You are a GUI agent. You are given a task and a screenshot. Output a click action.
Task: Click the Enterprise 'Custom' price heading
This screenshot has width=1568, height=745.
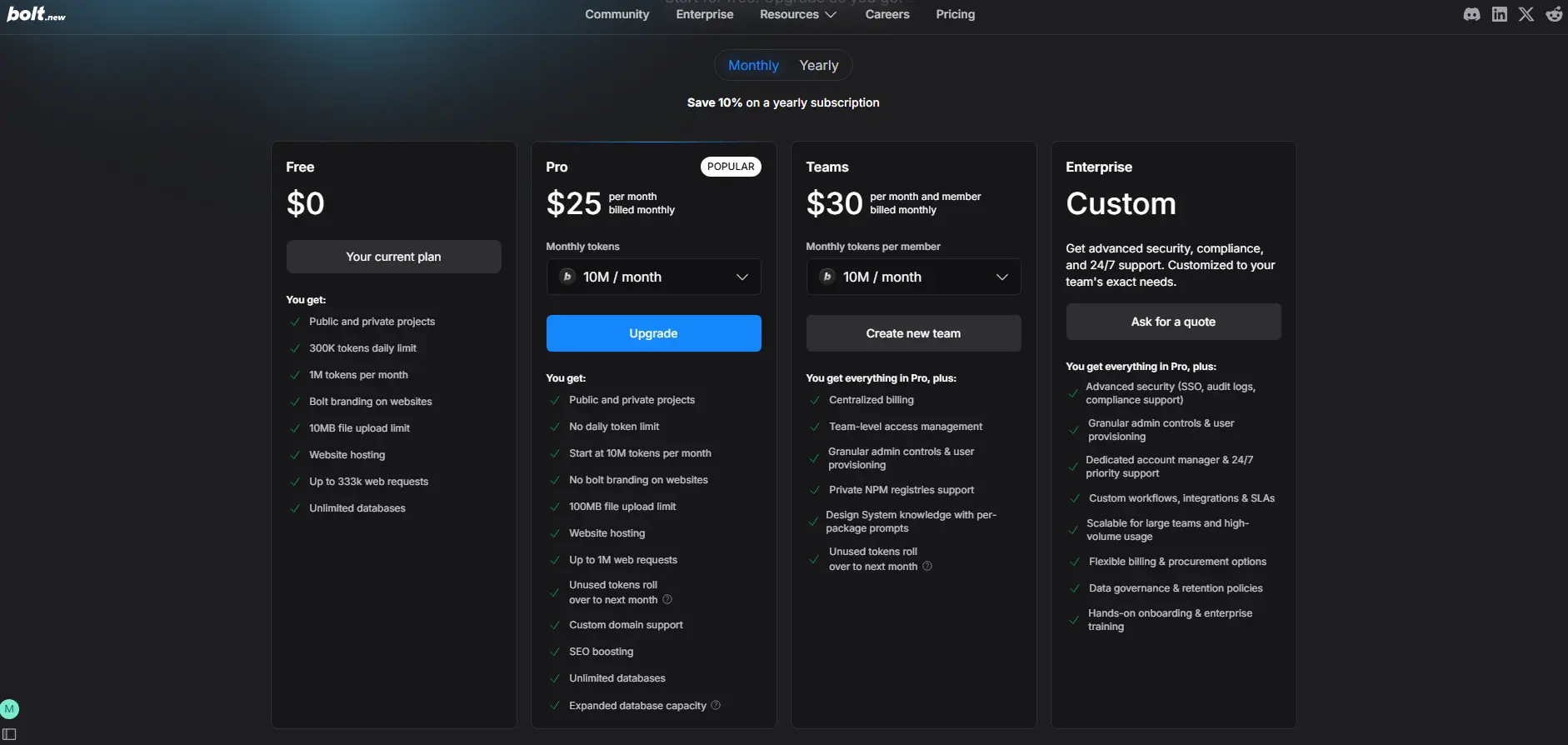(1121, 203)
